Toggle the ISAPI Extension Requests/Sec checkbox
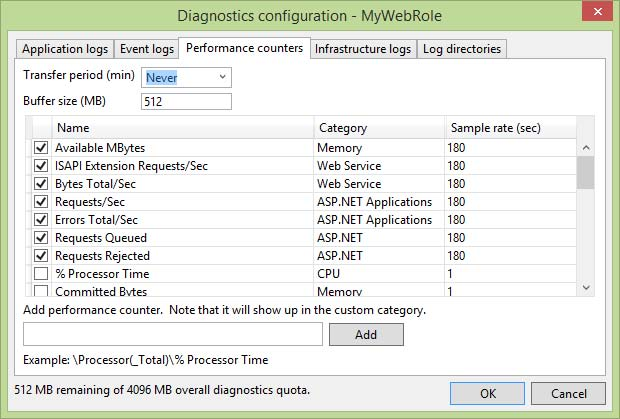Screen dimensions: 620x419 pos(41,166)
